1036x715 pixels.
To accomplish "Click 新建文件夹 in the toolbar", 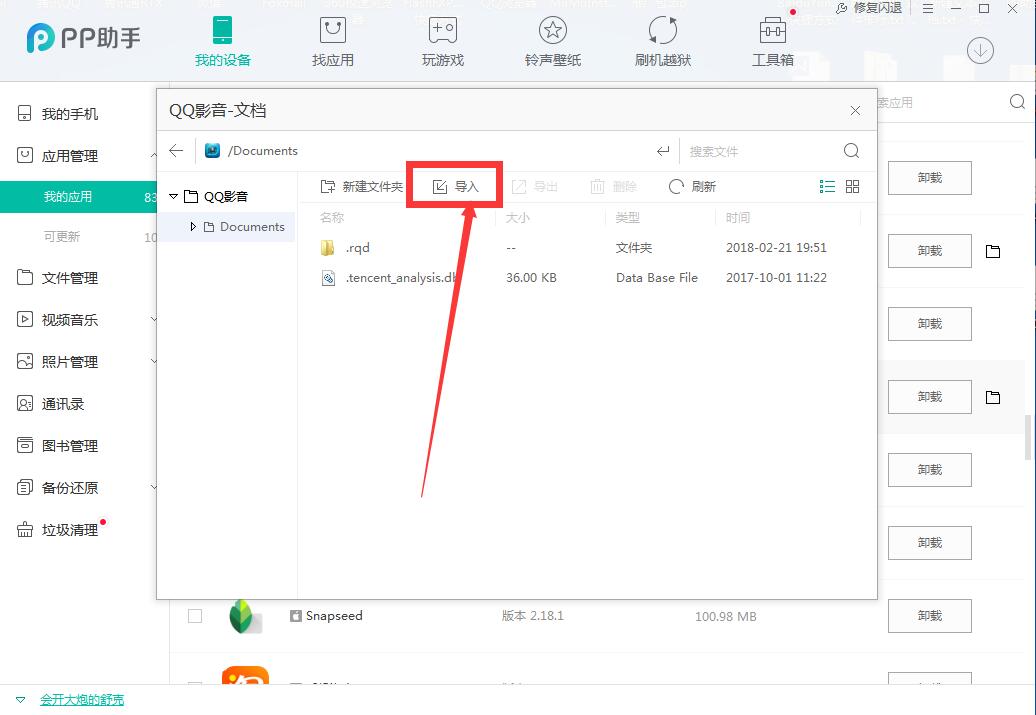I will [361, 187].
